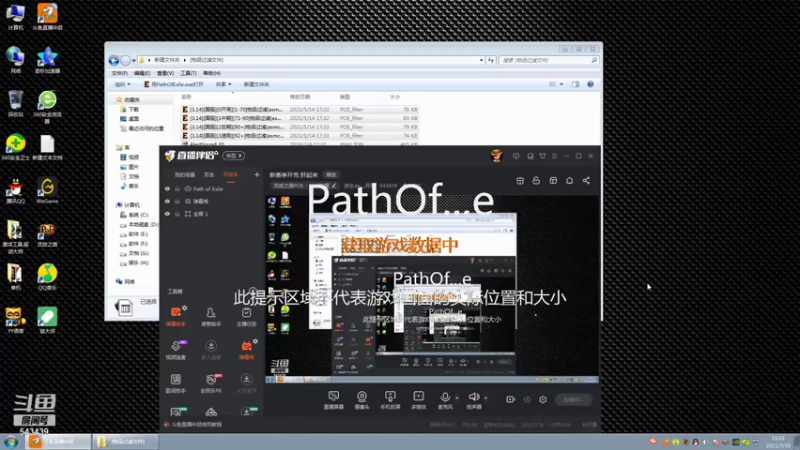Screen dimensions: 800x450
Task: Click the grey broadcast status button
Action: tap(574, 399)
